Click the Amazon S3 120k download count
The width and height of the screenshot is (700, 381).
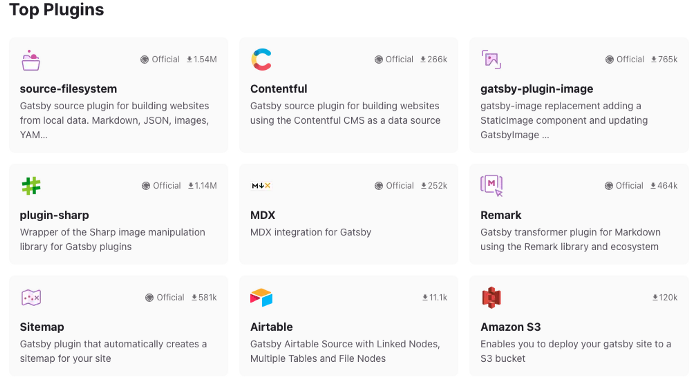(x=665, y=297)
